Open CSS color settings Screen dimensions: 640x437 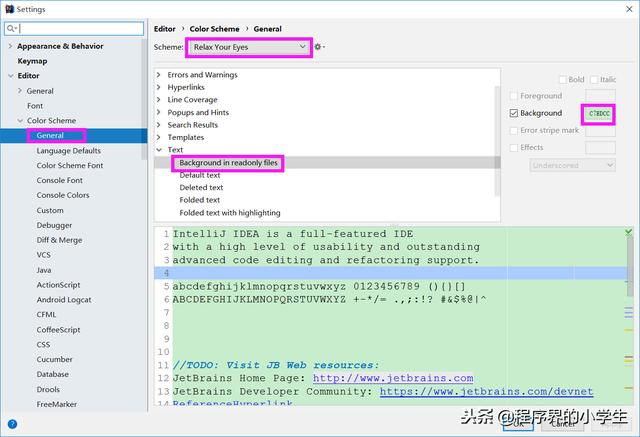tap(43, 344)
